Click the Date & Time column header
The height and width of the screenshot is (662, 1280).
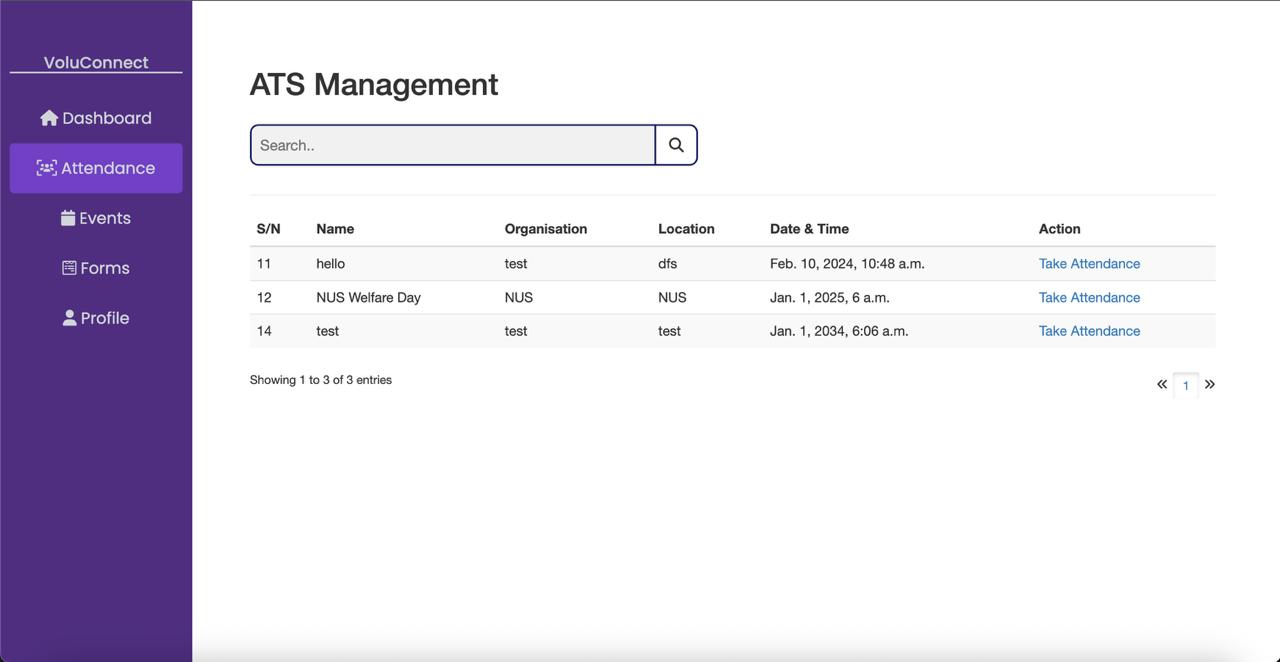coord(809,229)
